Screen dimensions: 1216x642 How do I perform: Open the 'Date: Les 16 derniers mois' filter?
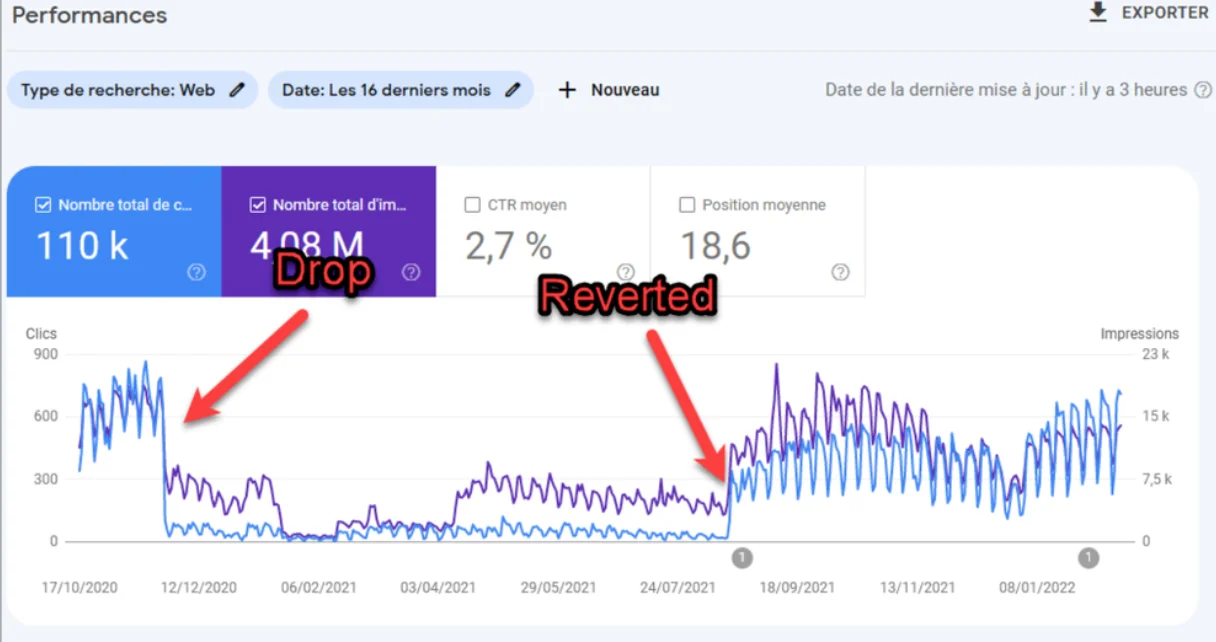pyautogui.click(x=386, y=90)
